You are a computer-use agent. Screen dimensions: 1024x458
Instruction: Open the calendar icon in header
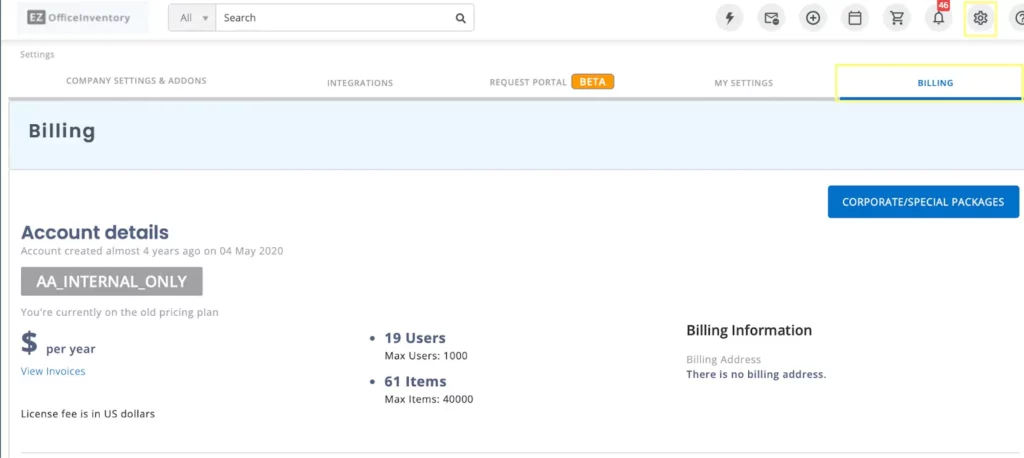855,18
